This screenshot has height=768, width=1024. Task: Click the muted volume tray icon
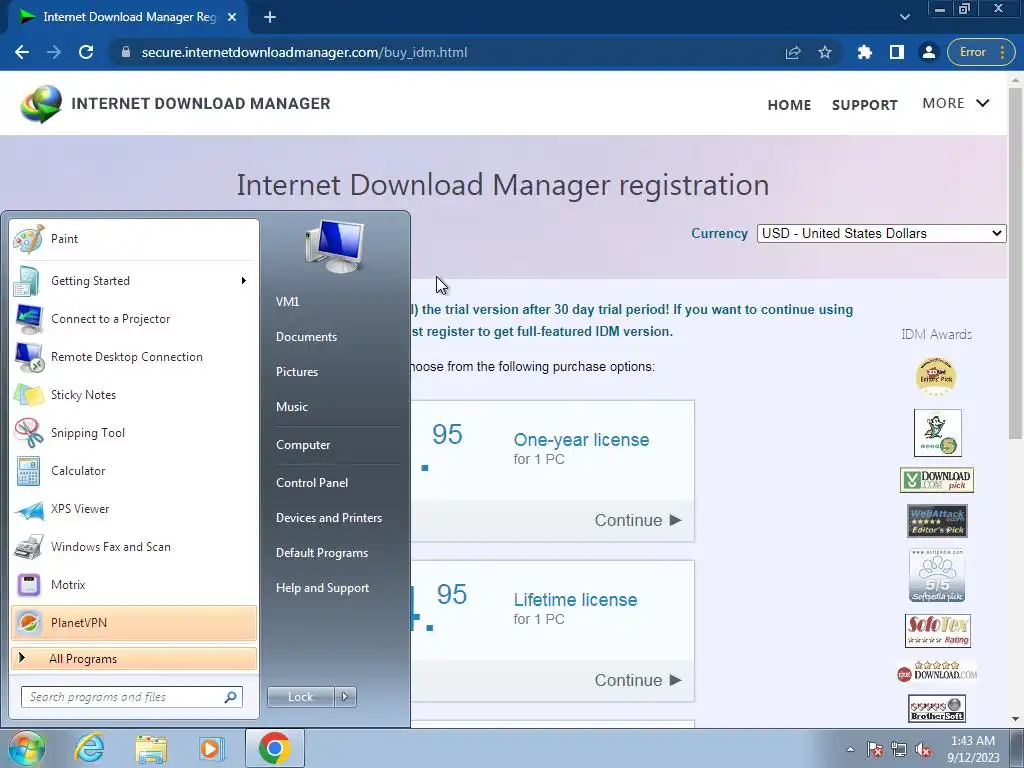coord(923,750)
